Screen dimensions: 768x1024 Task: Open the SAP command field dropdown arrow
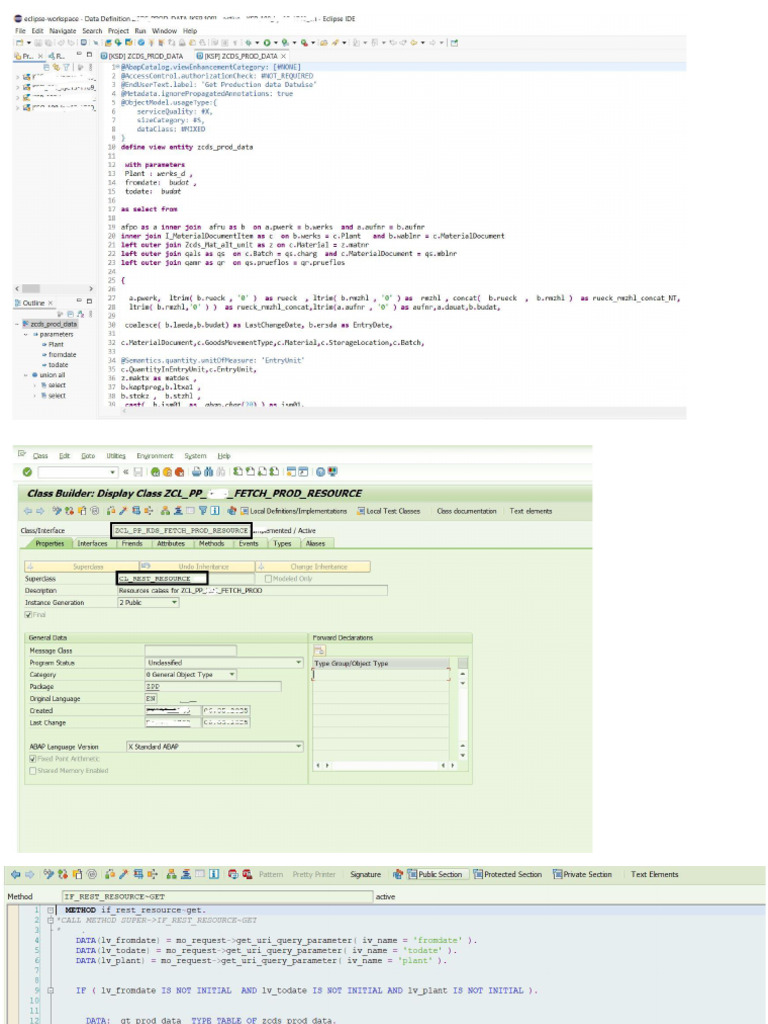coord(112,472)
